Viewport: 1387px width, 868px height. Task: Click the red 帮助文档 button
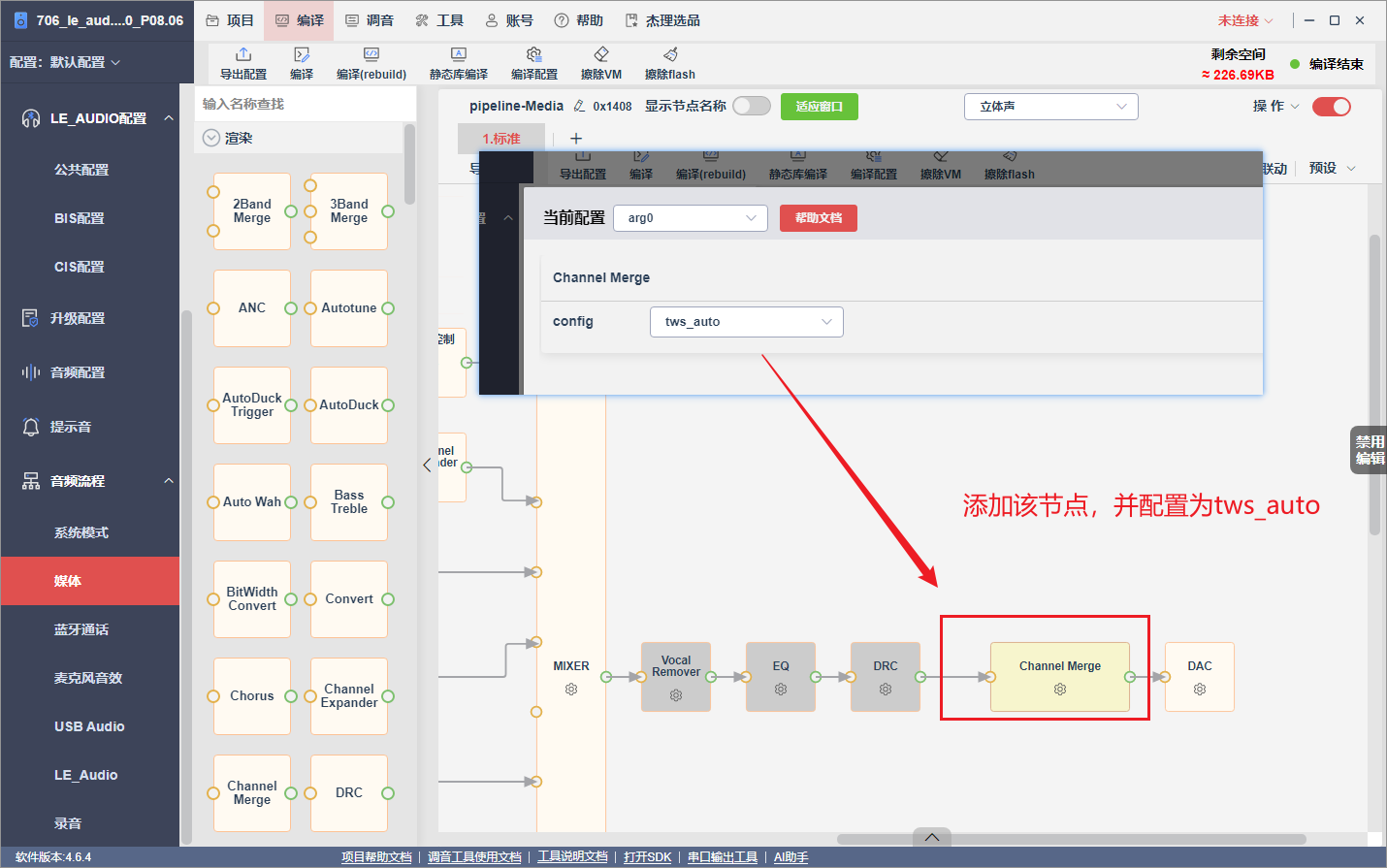(x=819, y=218)
